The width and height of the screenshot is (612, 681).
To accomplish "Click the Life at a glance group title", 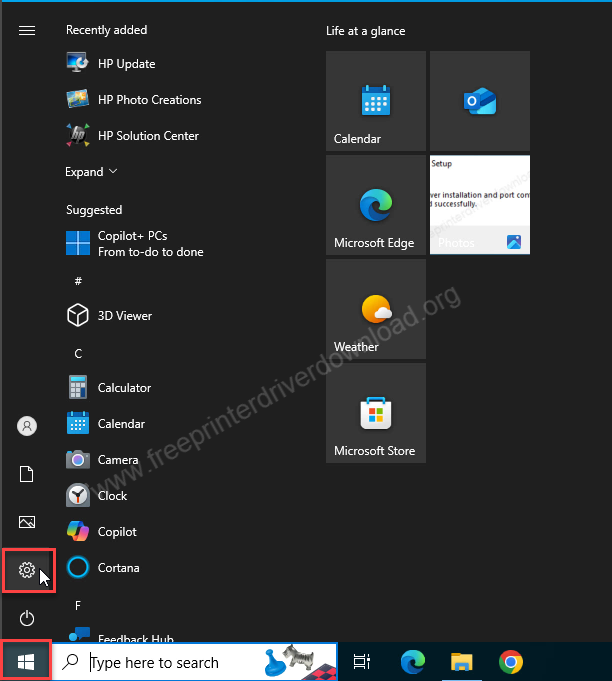I will click(366, 31).
